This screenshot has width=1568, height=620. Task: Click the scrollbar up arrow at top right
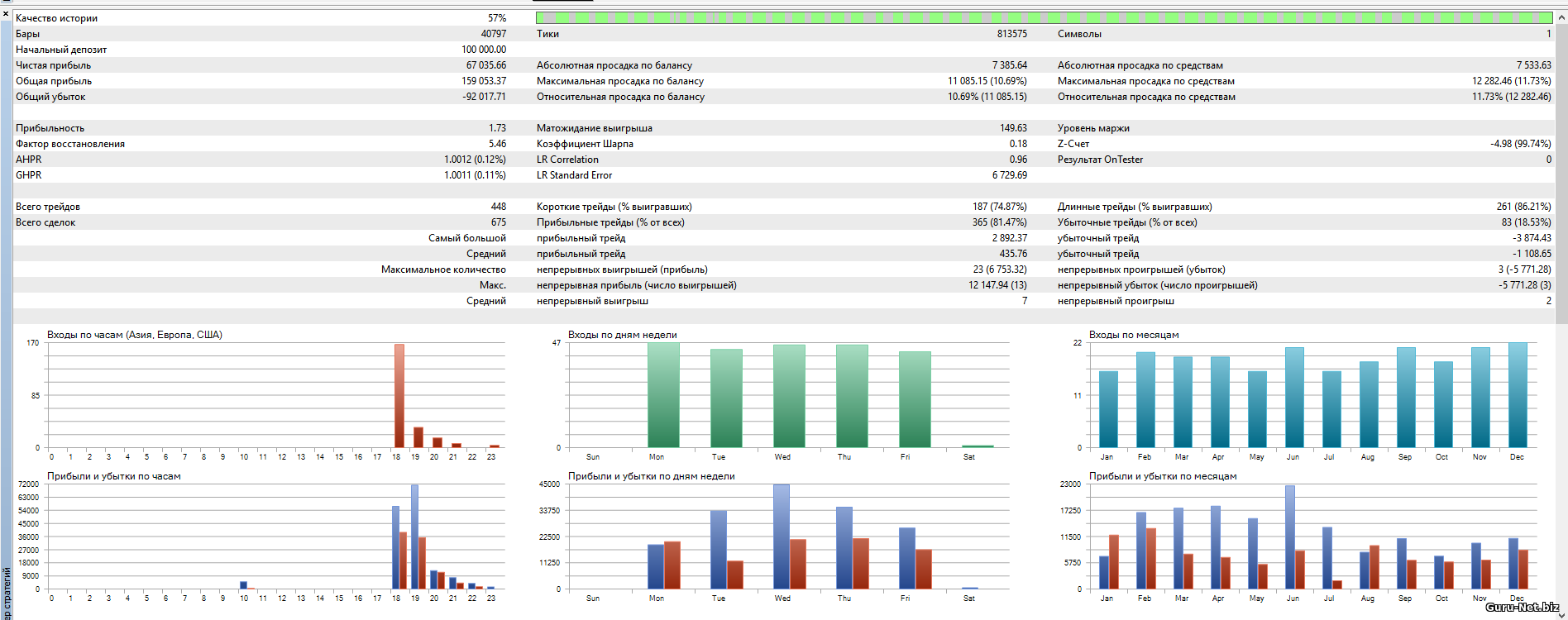pyautogui.click(x=1561, y=17)
